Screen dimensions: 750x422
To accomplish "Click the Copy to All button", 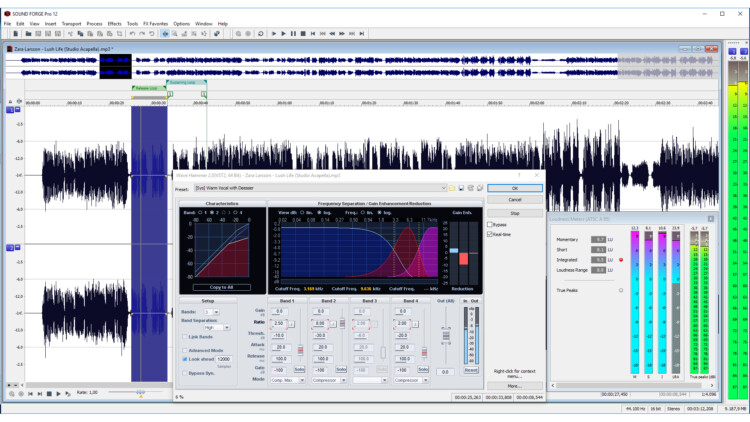I will [x=222, y=286].
